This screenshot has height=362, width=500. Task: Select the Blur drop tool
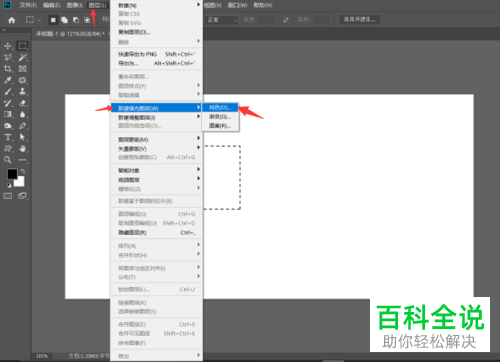(x=22, y=114)
